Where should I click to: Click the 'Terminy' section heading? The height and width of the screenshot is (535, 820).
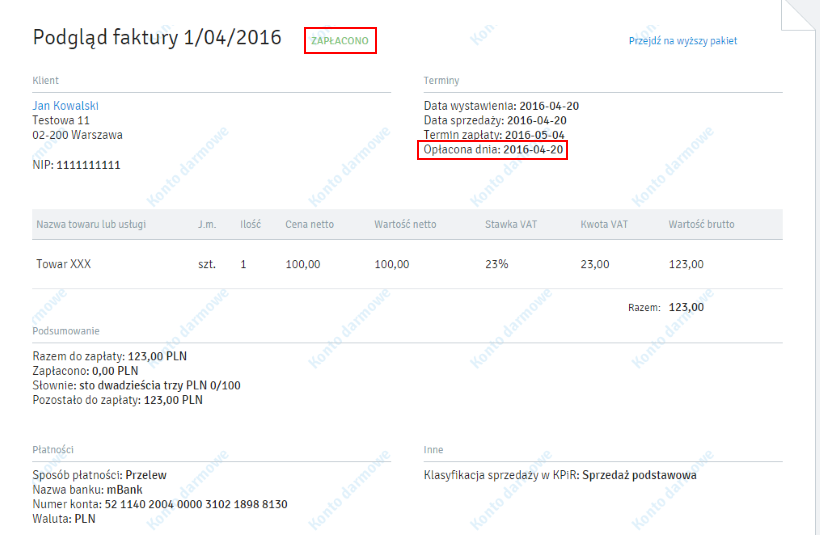point(441,81)
